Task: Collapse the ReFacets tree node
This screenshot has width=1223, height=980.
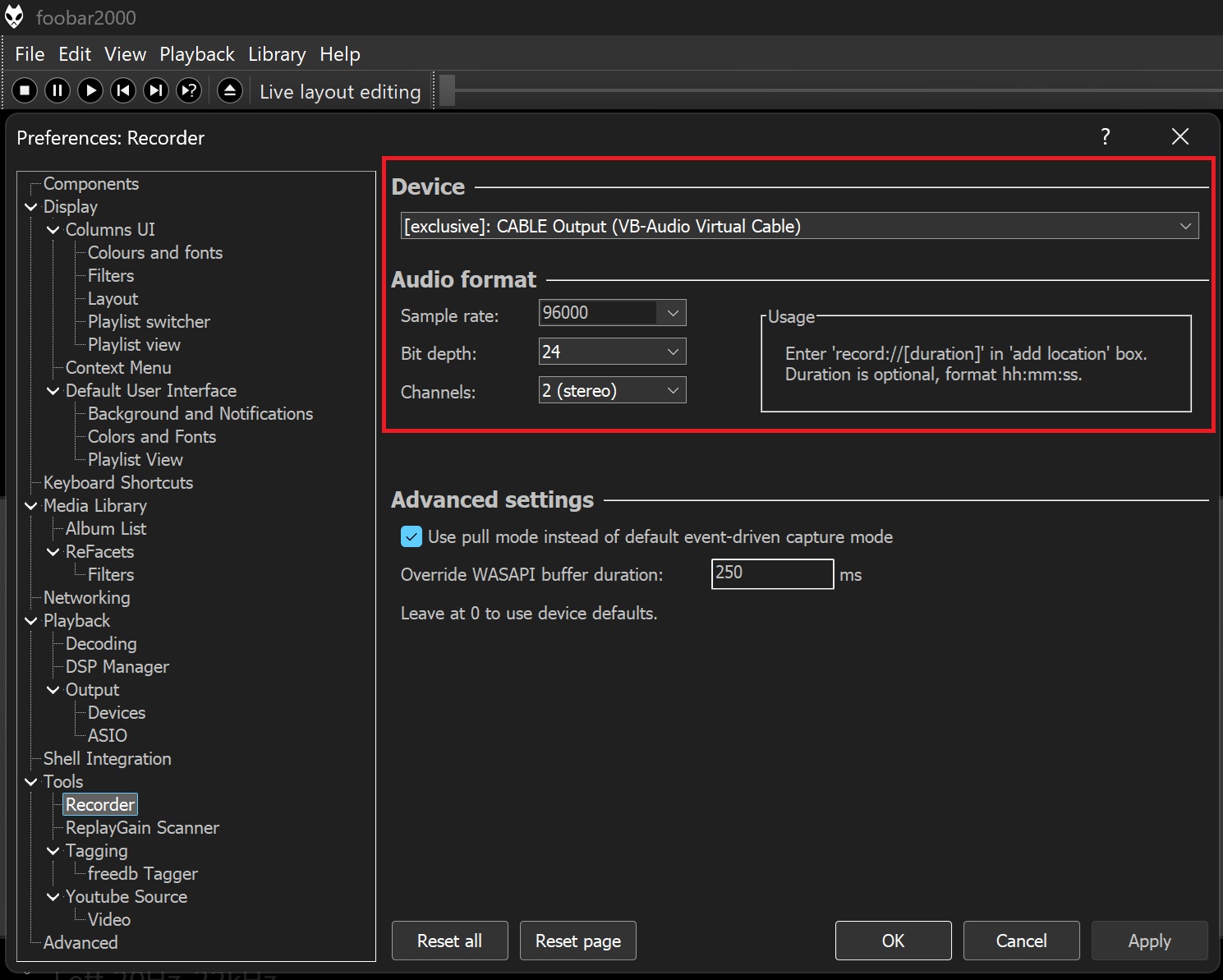Action: coord(53,552)
